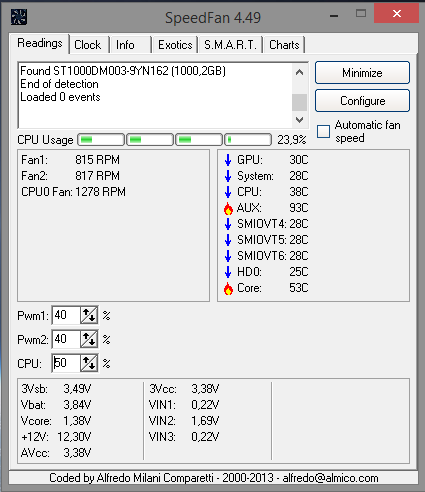Click the SMIOVT5 down-arrow icon
425x492 pixels.
pyautogui.click(x=228, y=240)
